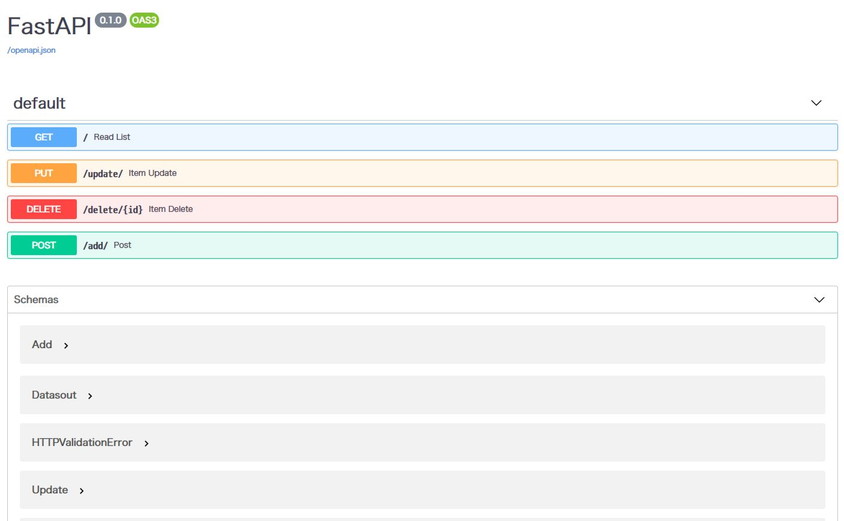Screen dimensions: 844x521
Task: Click the OAS3 badge
Action: [144, 20]
